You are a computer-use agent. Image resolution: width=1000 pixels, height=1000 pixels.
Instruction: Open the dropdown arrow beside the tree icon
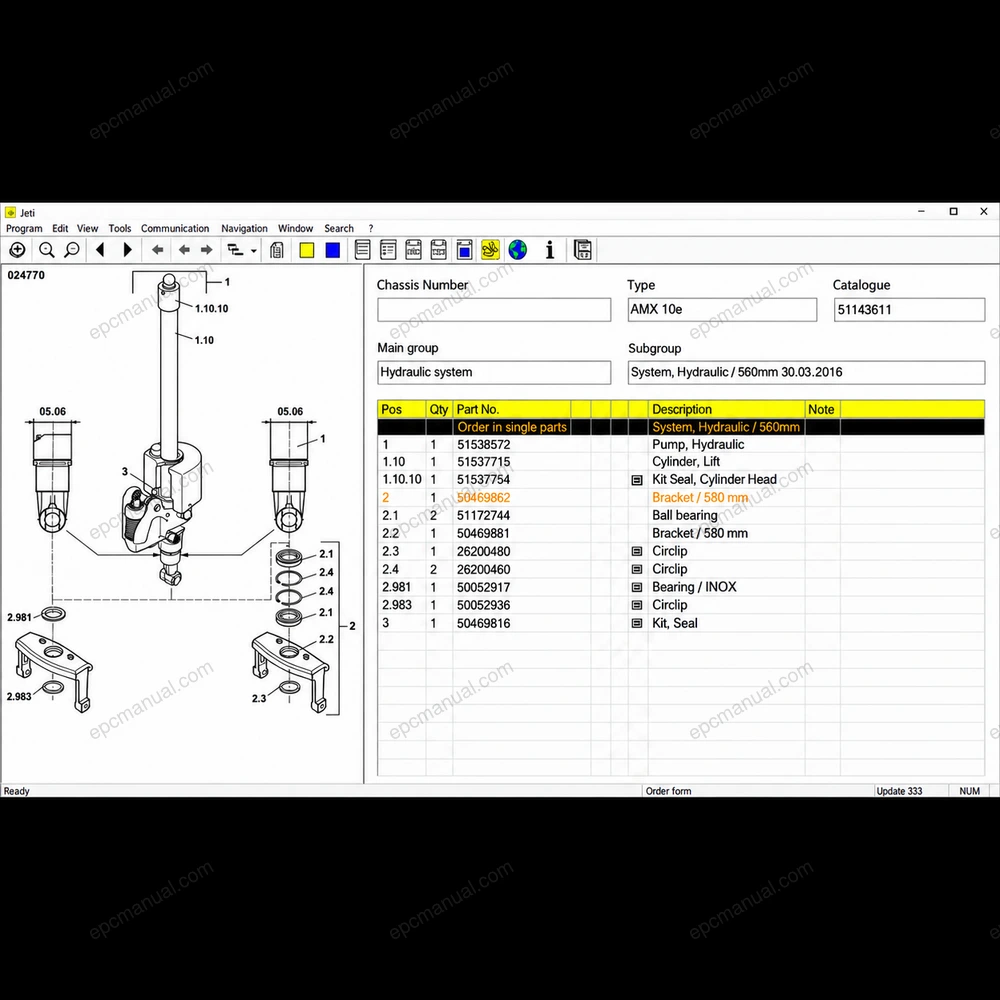pos(254,251)
